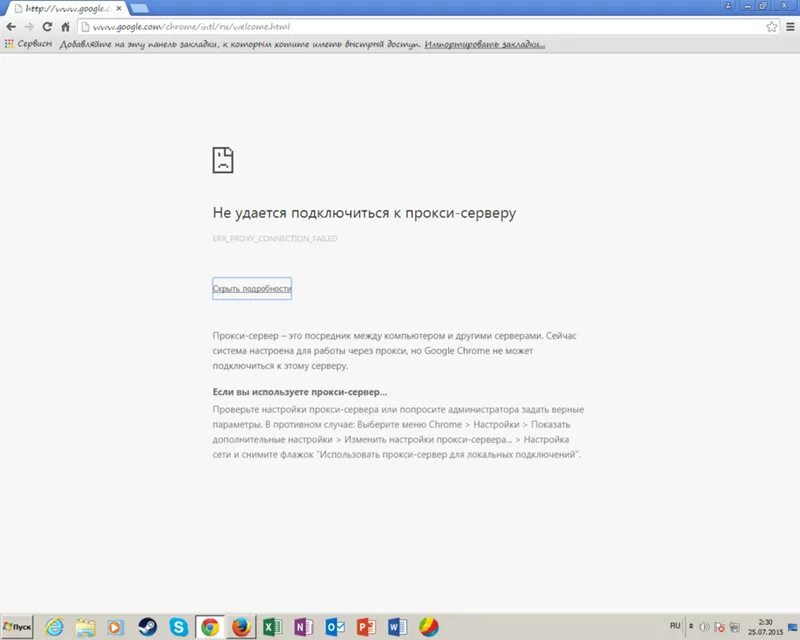Viewport: 800px width, 640px height.
Task: Open Windows Media Player from the taskbar
Action: point(116,627)
